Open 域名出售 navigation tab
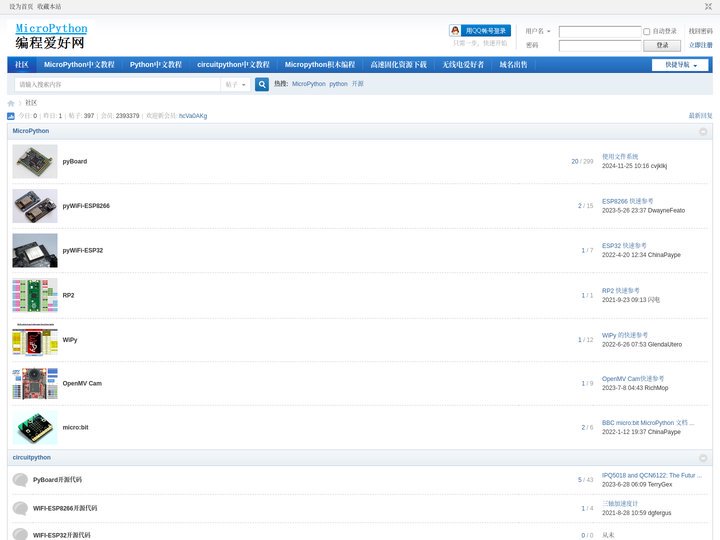Image resolution: width=720 pixels, height=540 pixels. coord(513,65)
